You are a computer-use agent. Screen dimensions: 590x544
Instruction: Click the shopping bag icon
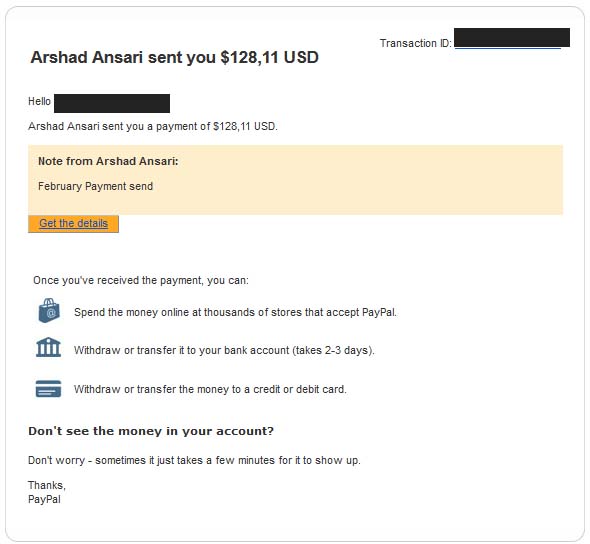(49, 311)
